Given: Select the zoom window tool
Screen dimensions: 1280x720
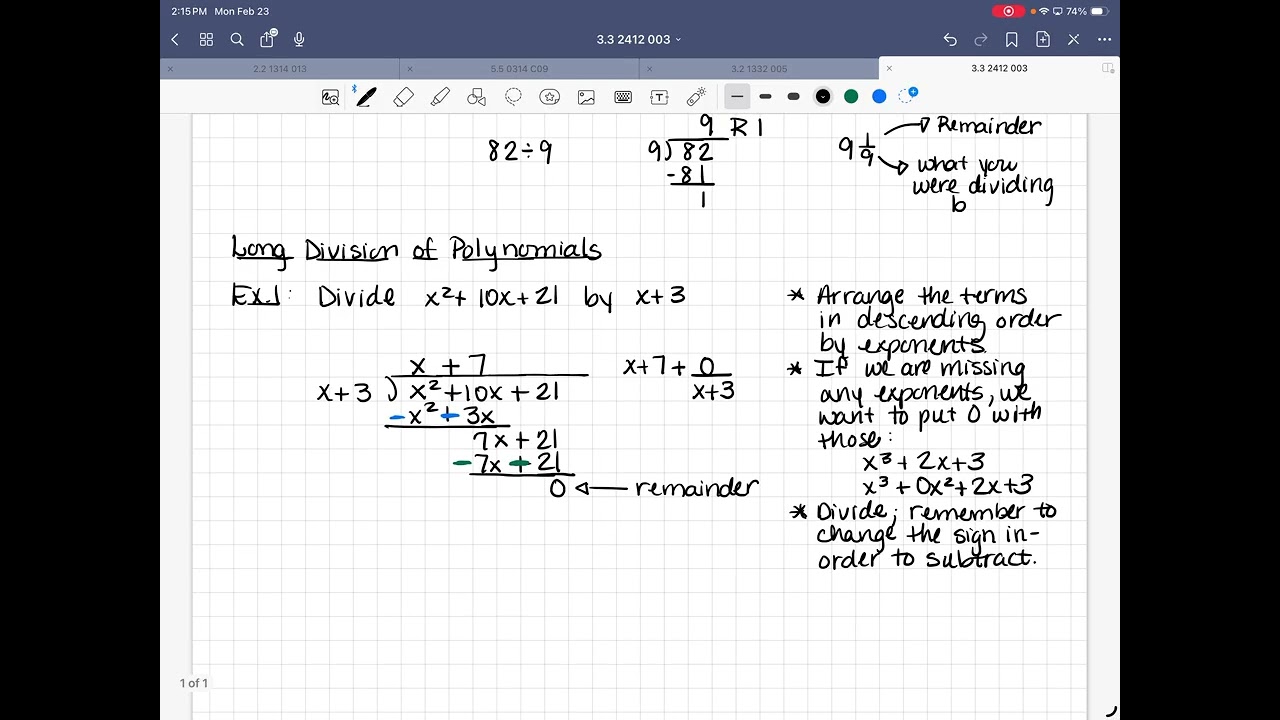Looking at the screenshot, I should coord(330,97).
